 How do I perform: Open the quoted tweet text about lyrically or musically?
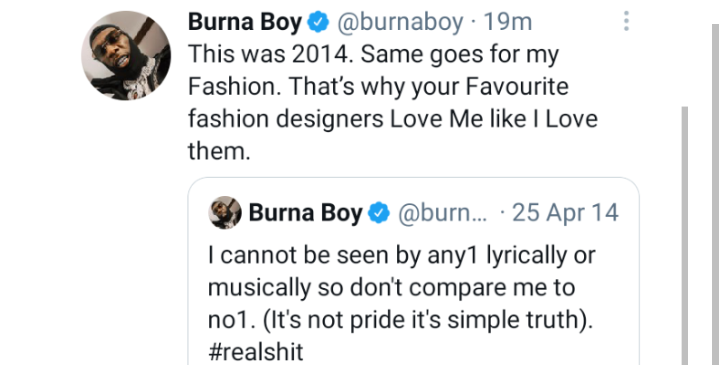tap(402, 304)
